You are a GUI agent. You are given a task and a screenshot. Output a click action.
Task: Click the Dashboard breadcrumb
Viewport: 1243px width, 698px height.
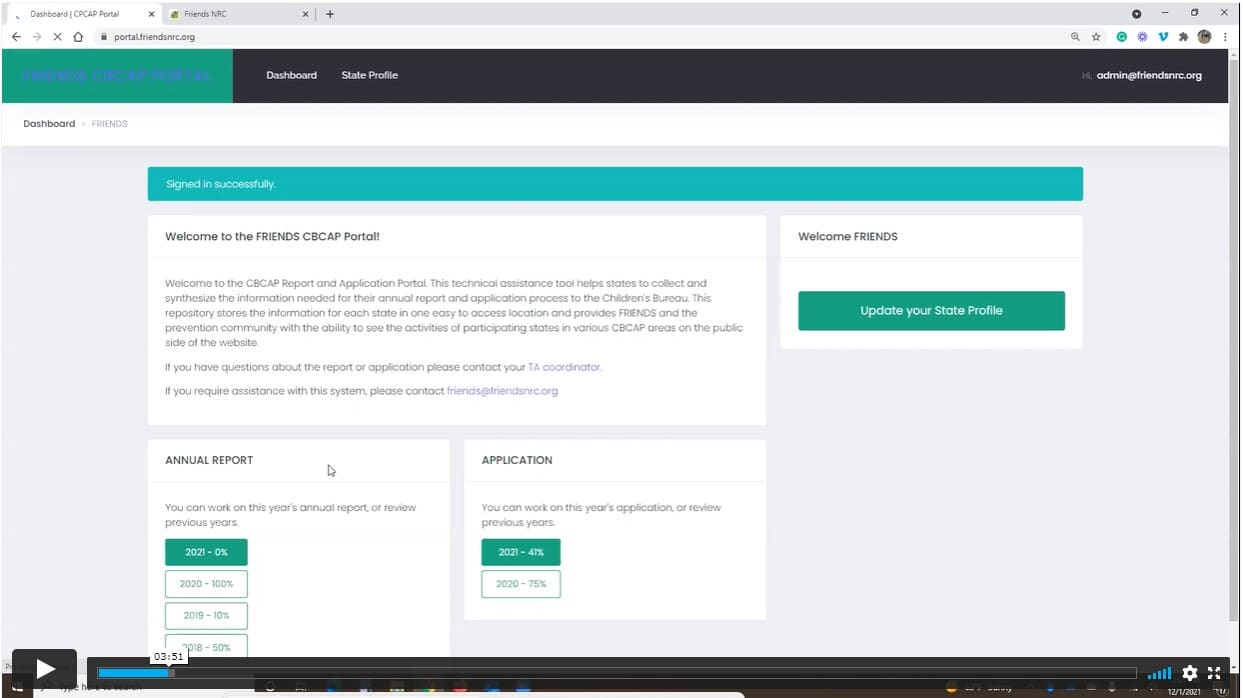point(49,124)
